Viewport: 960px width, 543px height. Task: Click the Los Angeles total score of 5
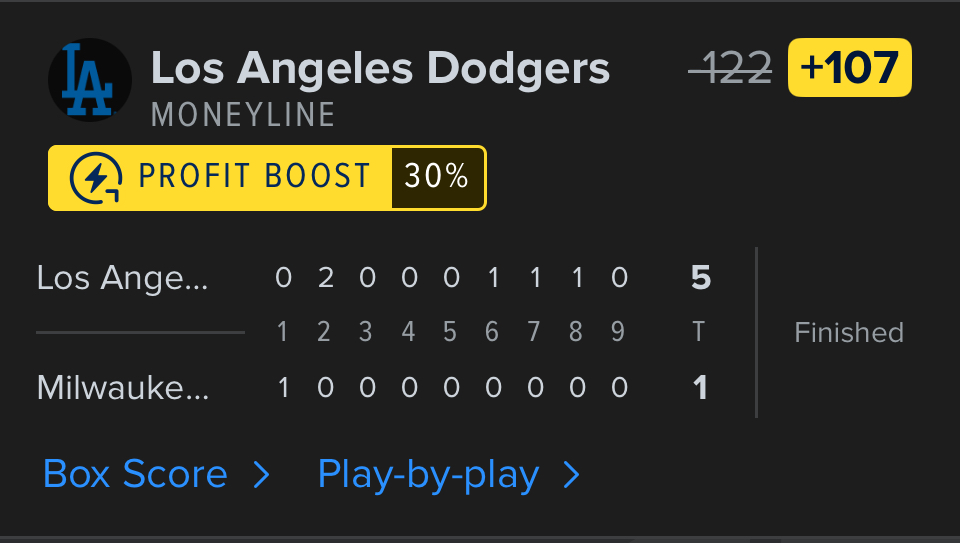(x=701, y=278)
